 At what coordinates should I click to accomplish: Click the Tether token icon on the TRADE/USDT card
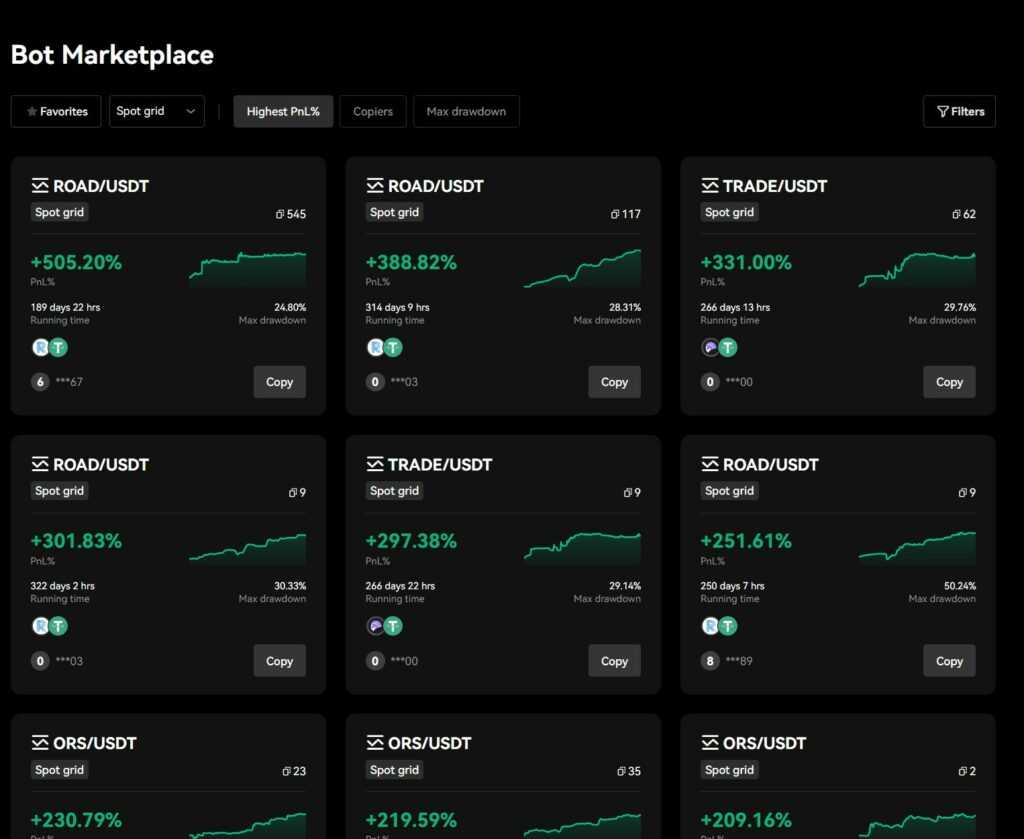tap(728, 347)
